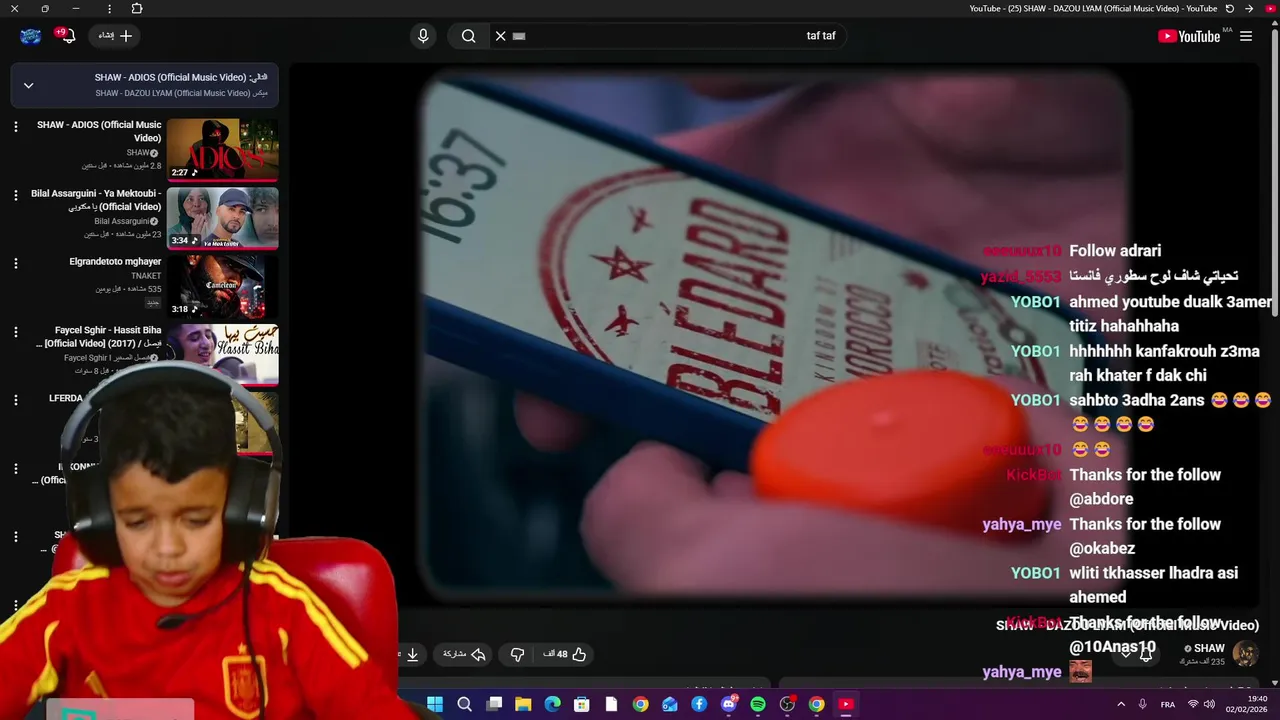Image resolution: width=1280 pixels, height=720 pixels.
Task: Open title SHAW - ADIOS (Official Music Video)
Action: point(99,131)
